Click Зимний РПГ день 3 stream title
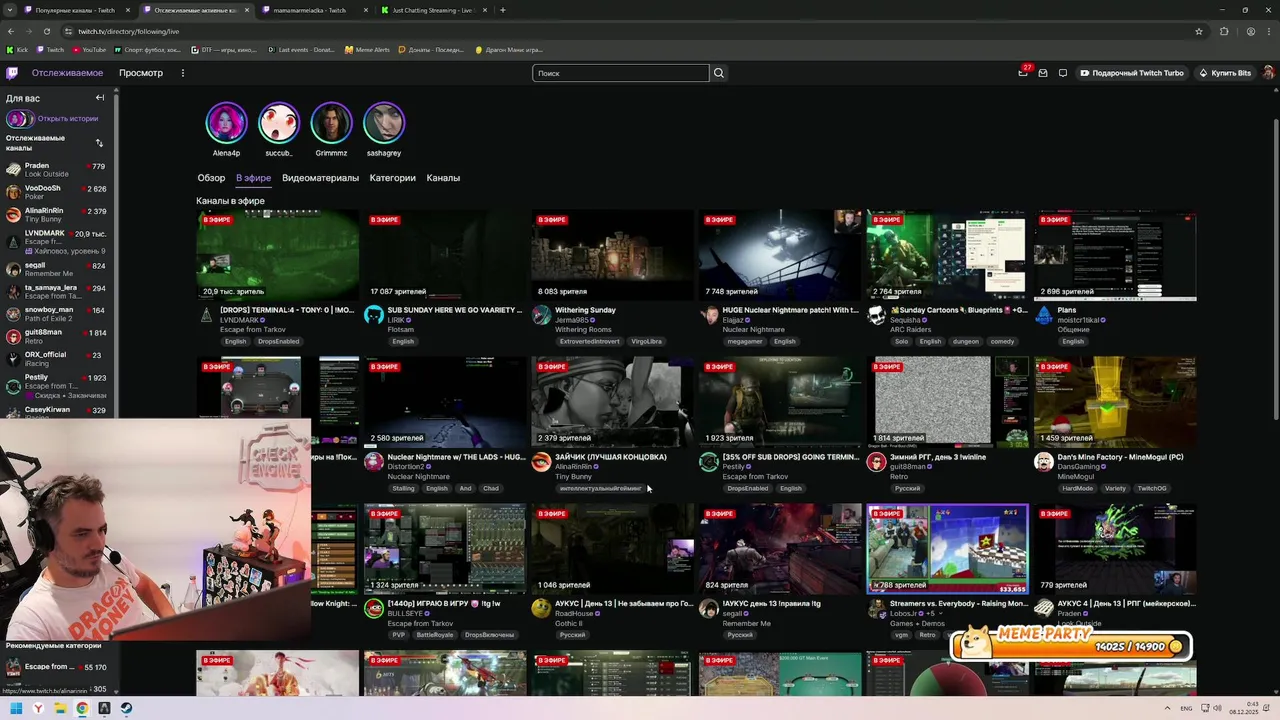Image resolution: width=1280 pixels, height=720 pixels. point(938,457)
